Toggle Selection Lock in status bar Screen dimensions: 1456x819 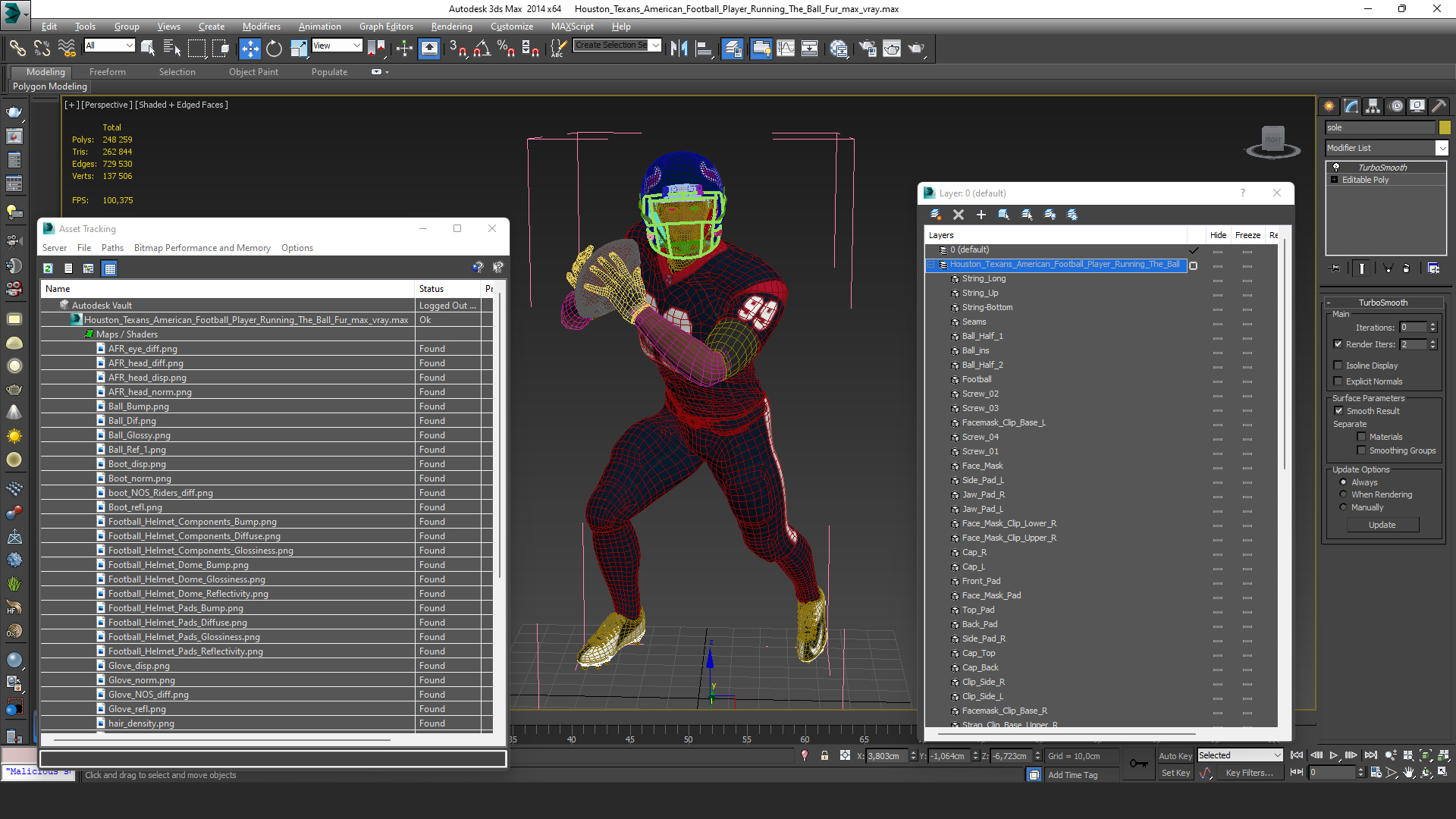(824, 756)
